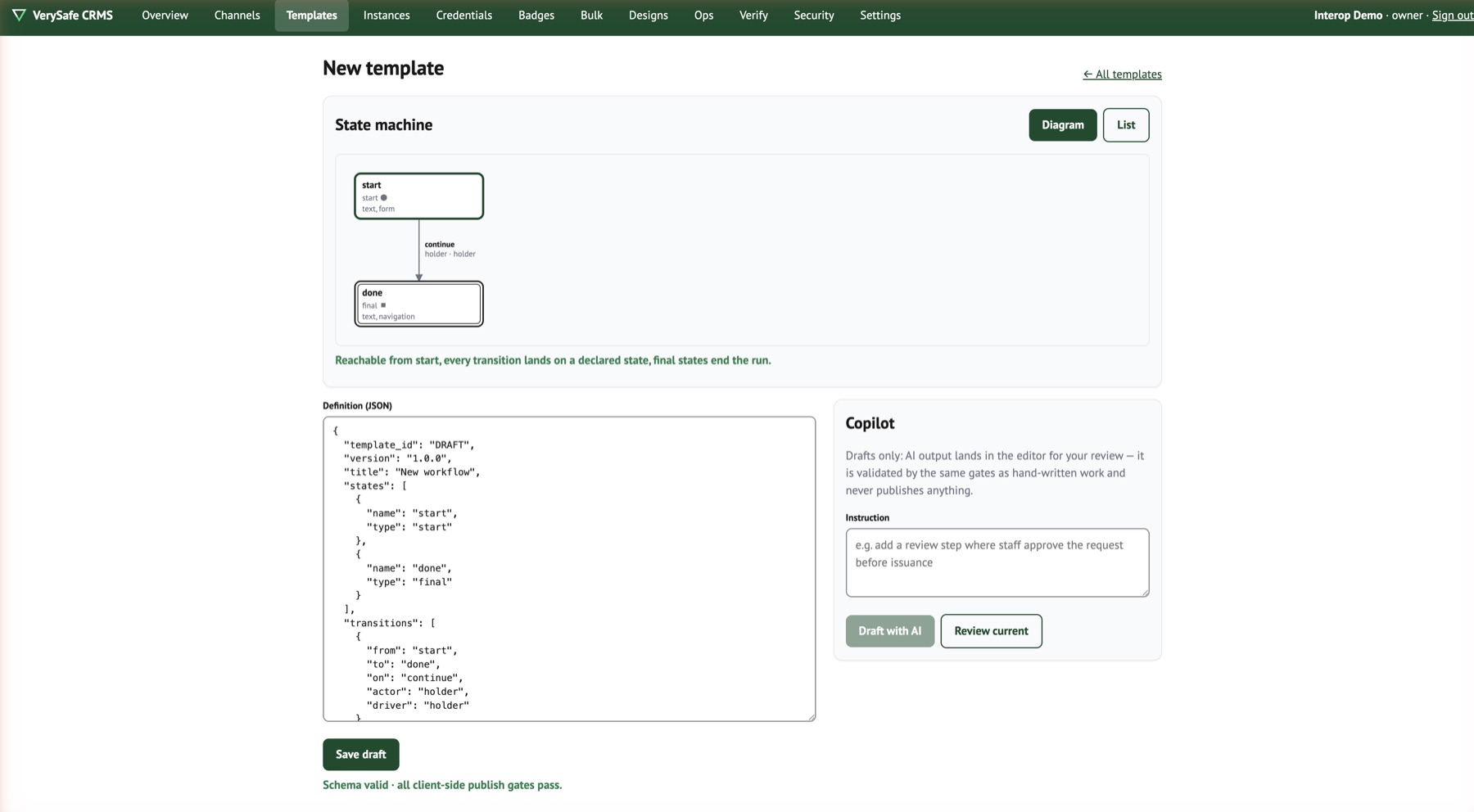Click the "driver": "holder" line
The image size is (1474, 812).
coord(418,706)
